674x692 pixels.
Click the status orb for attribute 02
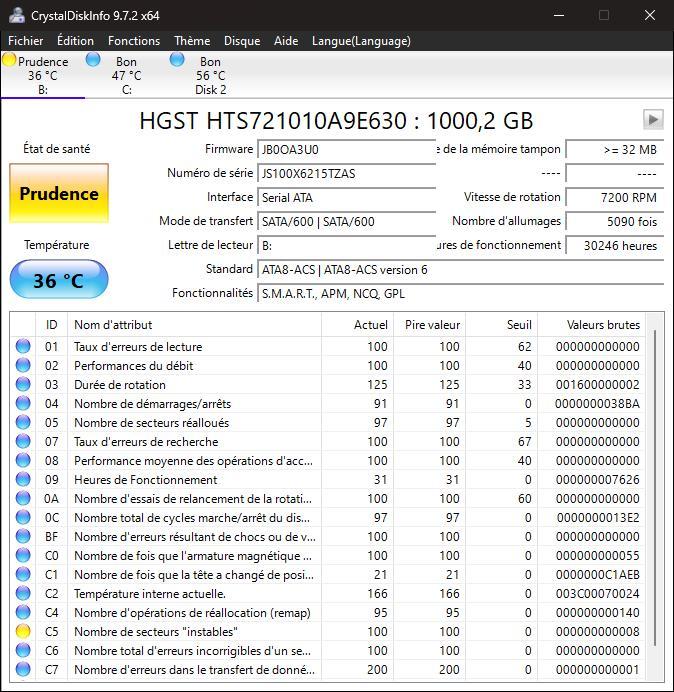23,365
